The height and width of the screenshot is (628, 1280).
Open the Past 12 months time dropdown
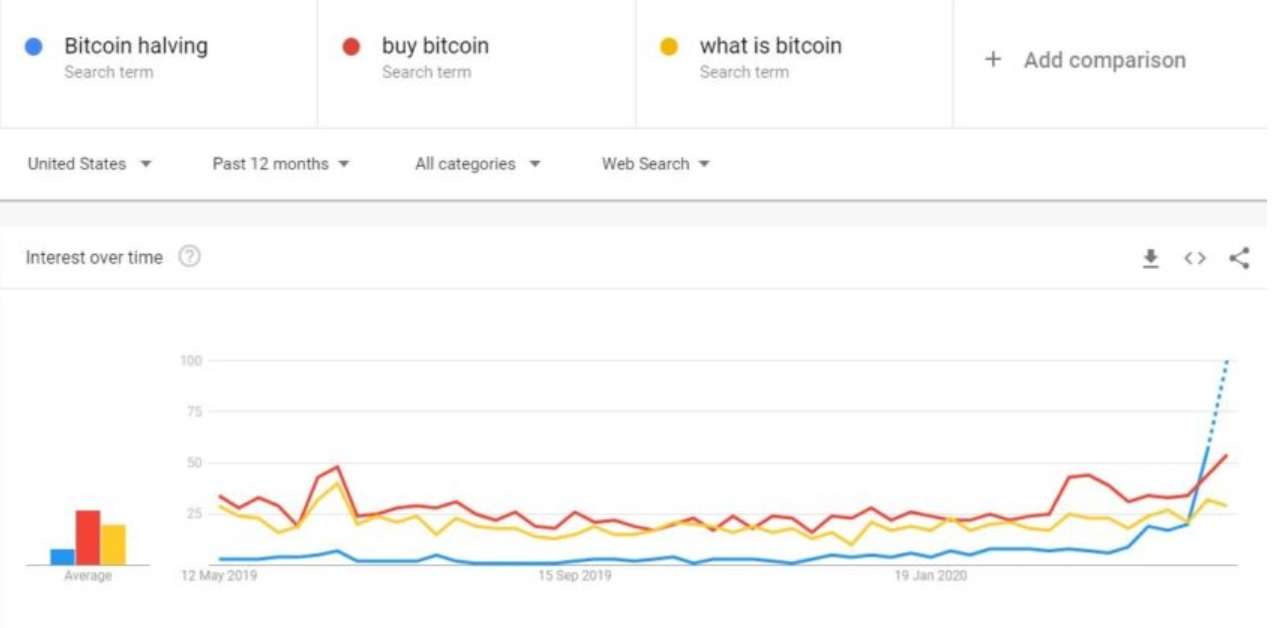pos(281,164)
